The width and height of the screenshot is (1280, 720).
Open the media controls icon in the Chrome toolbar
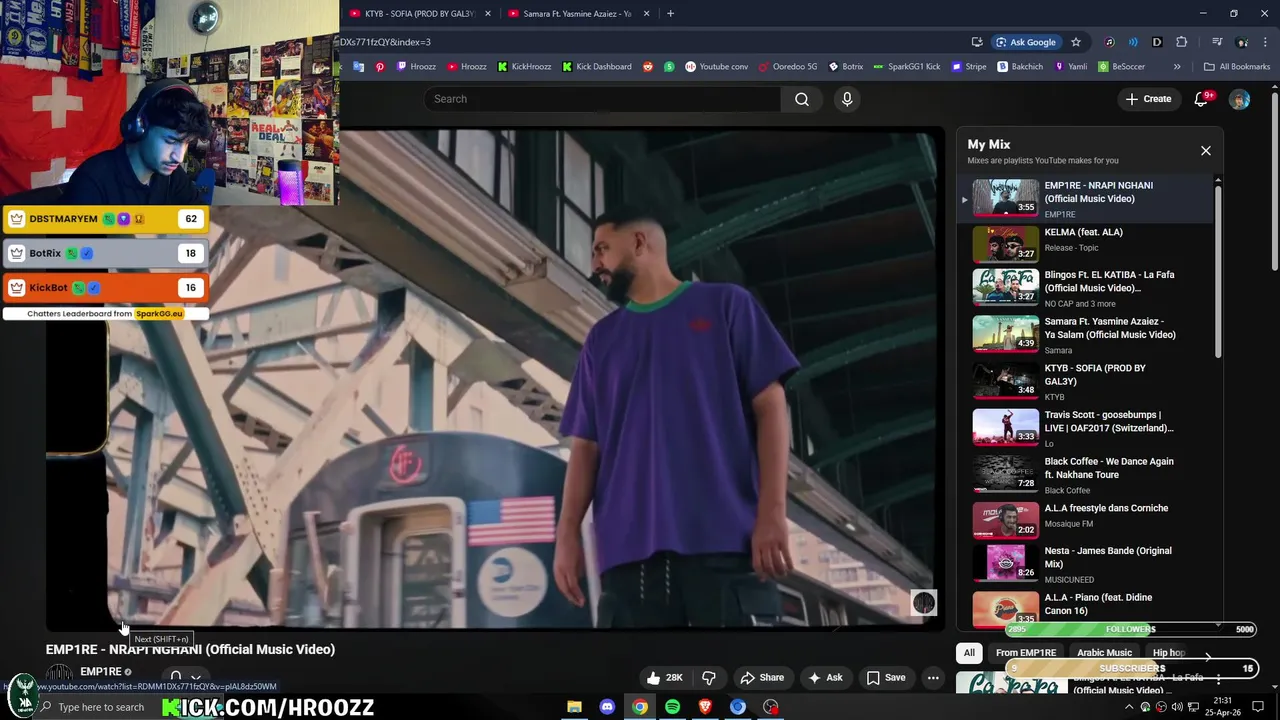[x=1217, y=42]
